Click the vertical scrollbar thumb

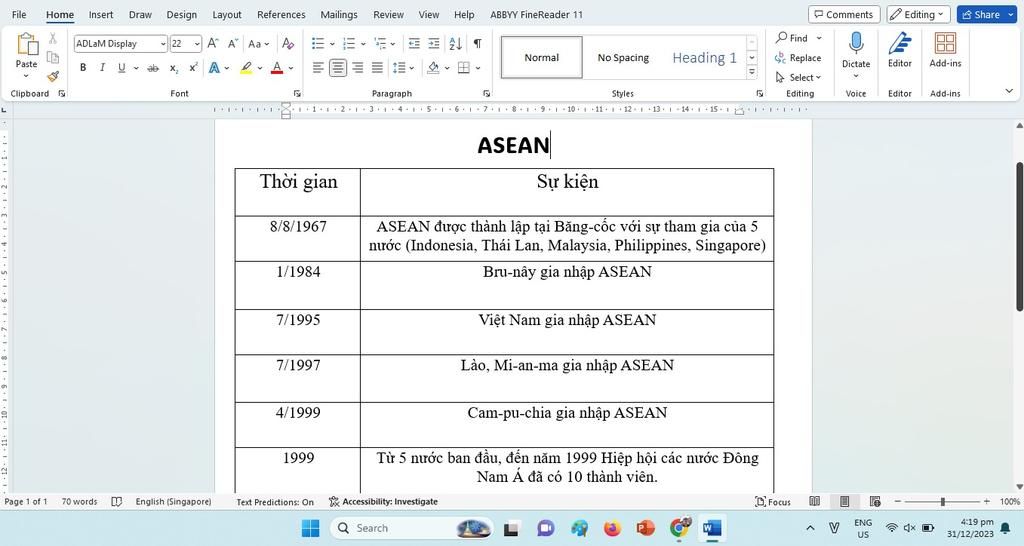pyautogui.click(x=1019, y=236)
